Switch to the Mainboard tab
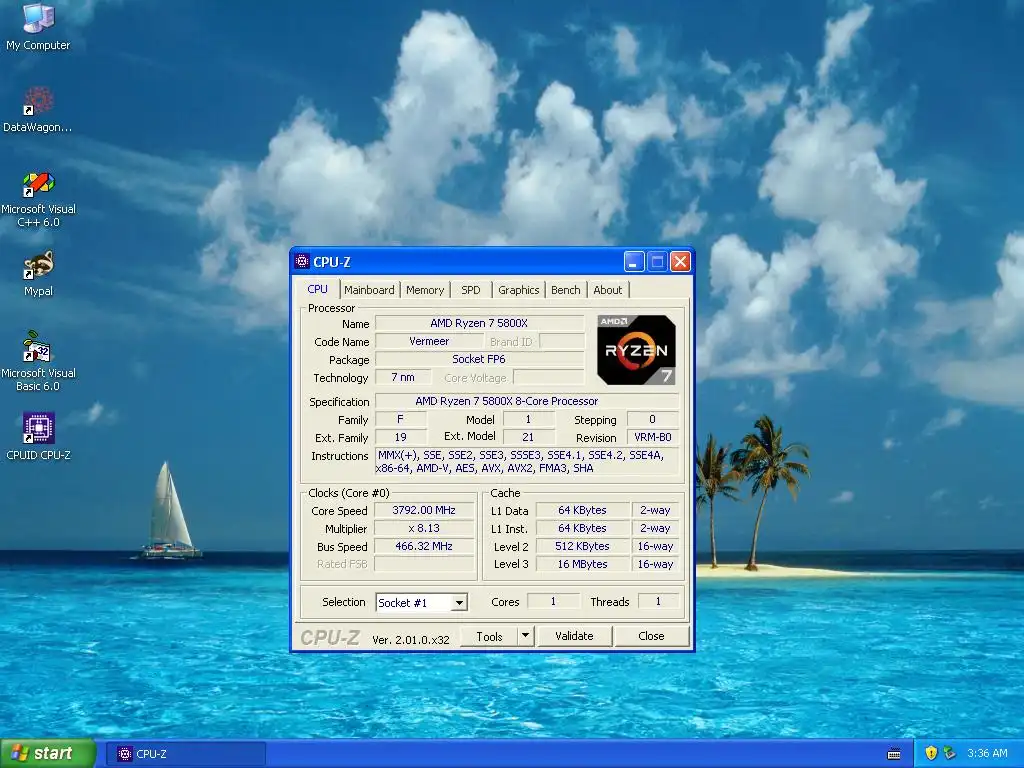The image size is (1024, 768). (x=369, y=290)
